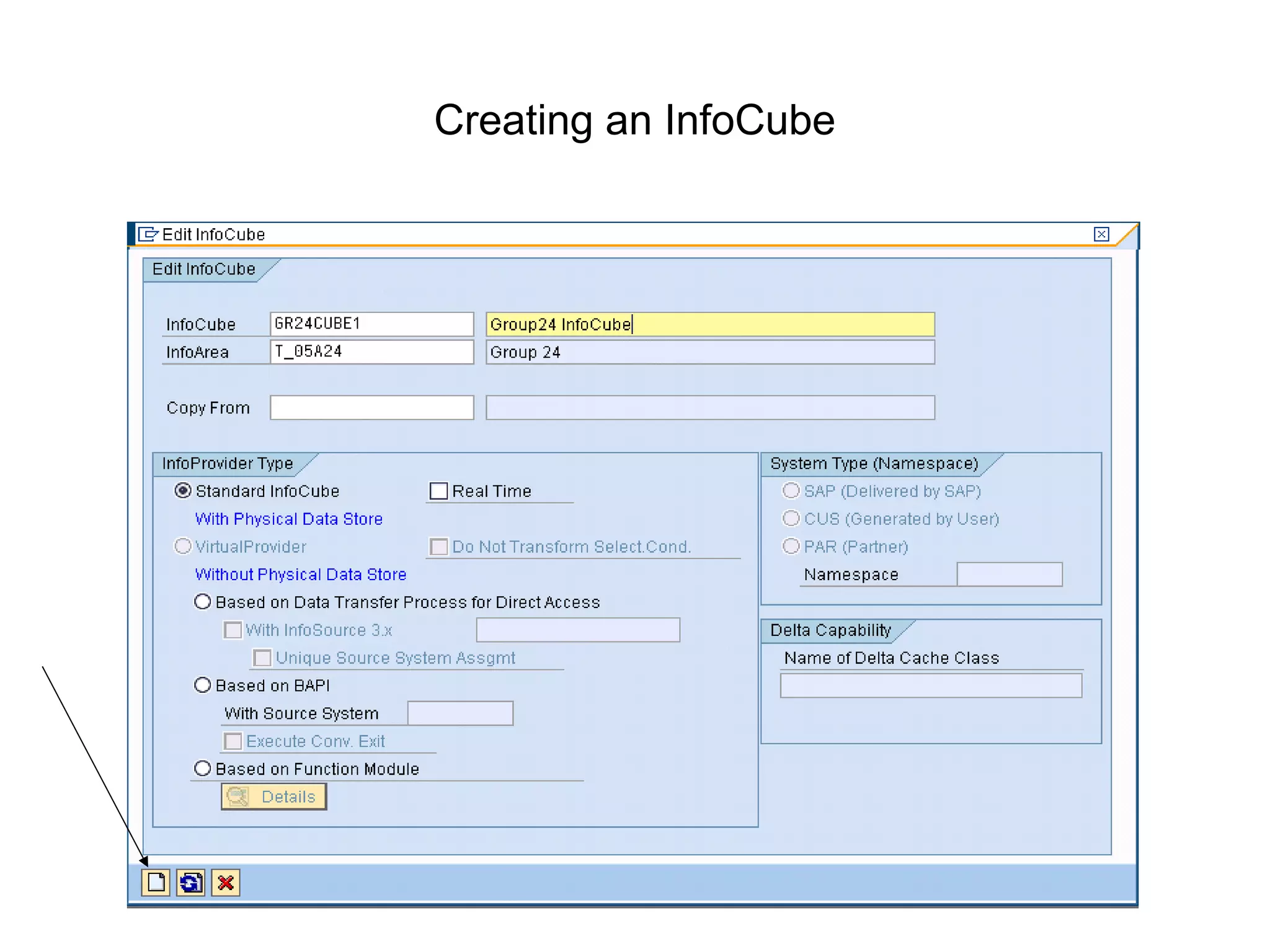The image size is (1270, 952).
Task: Click InfoArea field T_05A24
Action: (x=372, y=352)
